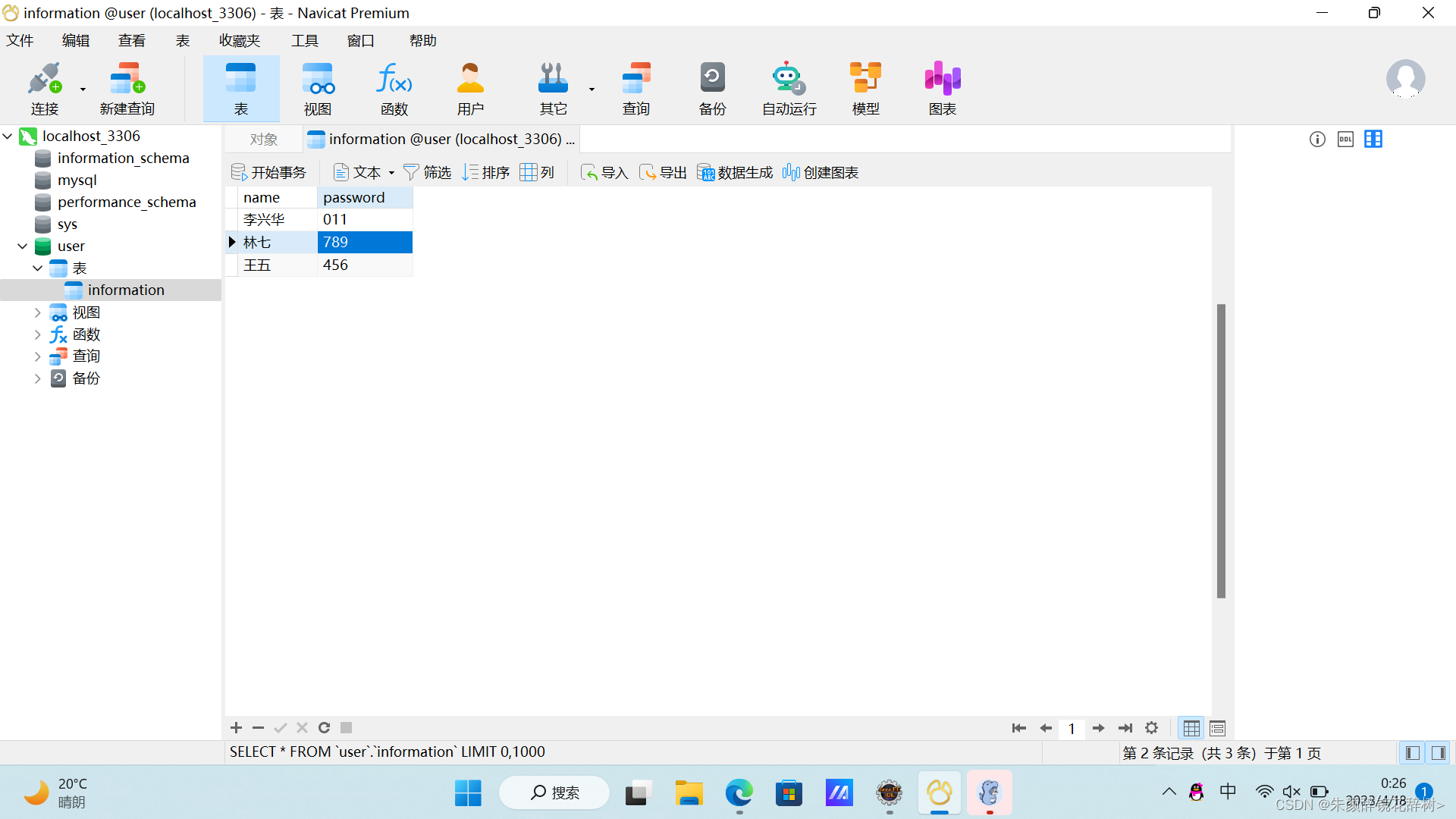This screenshot has width=1456, height=819.
Task: Open the 文本 dropdown arrow
Action: click(x=391, y=173)
